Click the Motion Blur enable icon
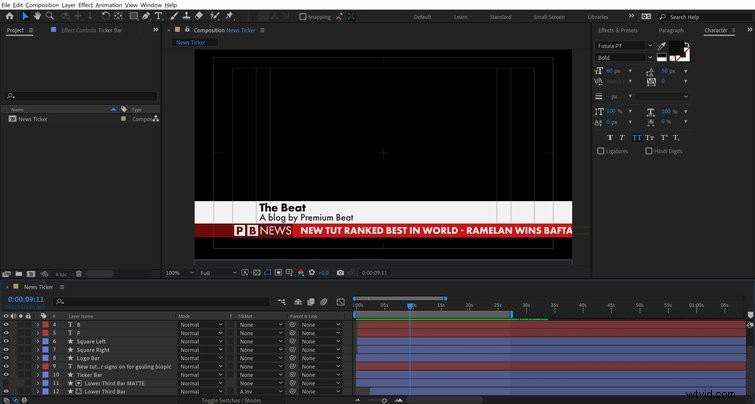This screenshot has width=755, height=404. pyautogui.click(x=324, y=302)
